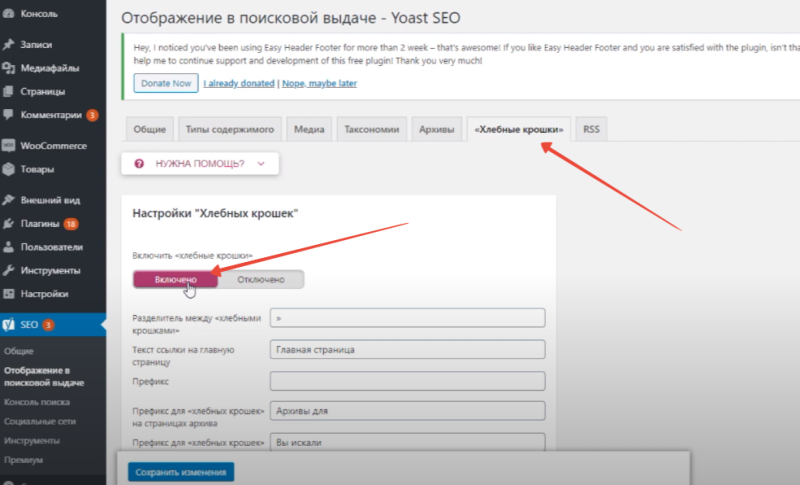This screenshot has height=485, width=800.
Task: Open the Пользователи menu item
Action: click(53, 247)
